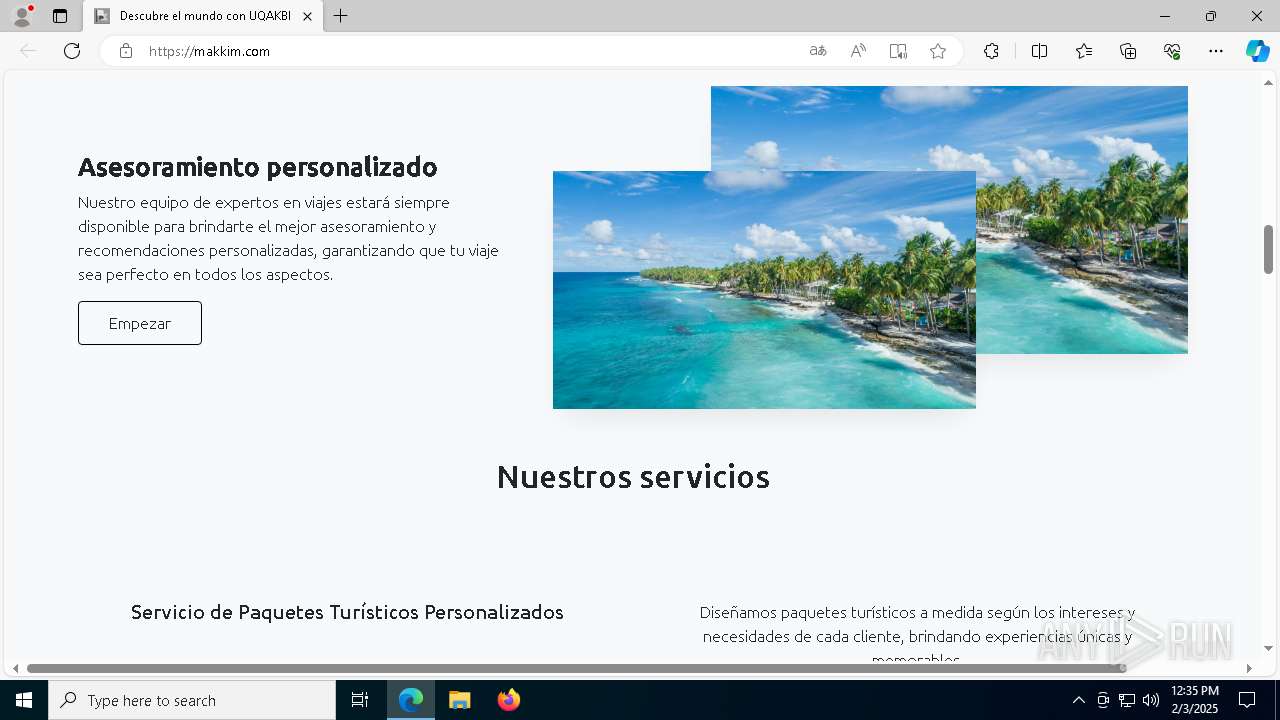Click the 'Asesoramiento personalizado' heading
This screenshot has width=1280, height=720.
click(258, 166)
